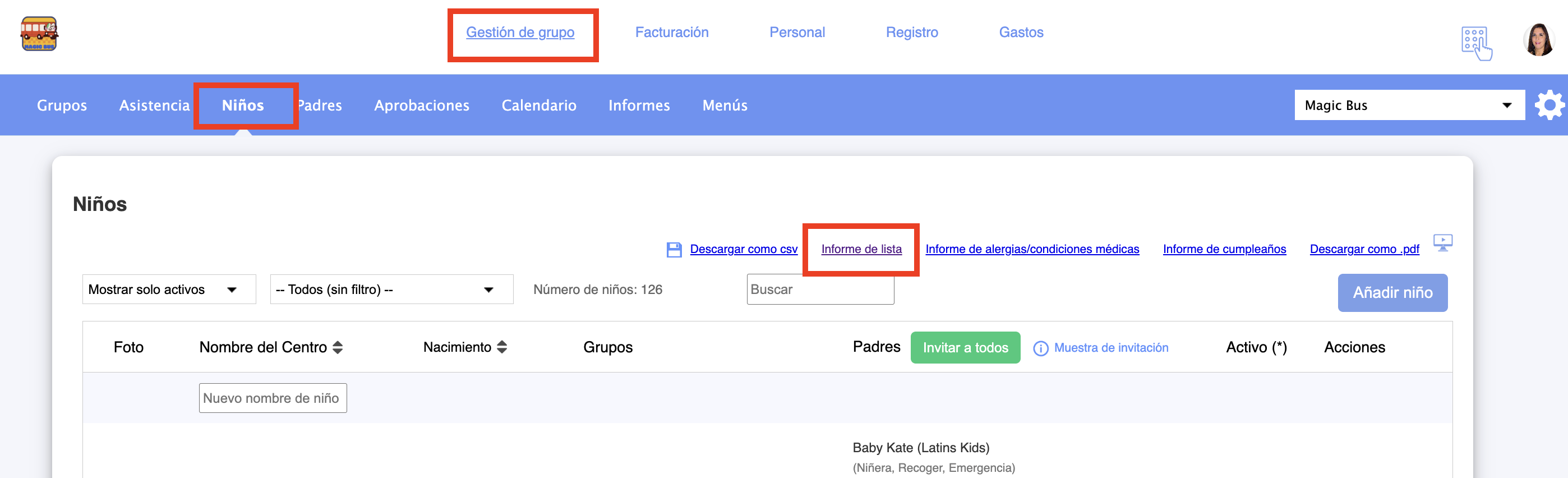Open Informes tab
1568x478 pixels.
point(639,105)
